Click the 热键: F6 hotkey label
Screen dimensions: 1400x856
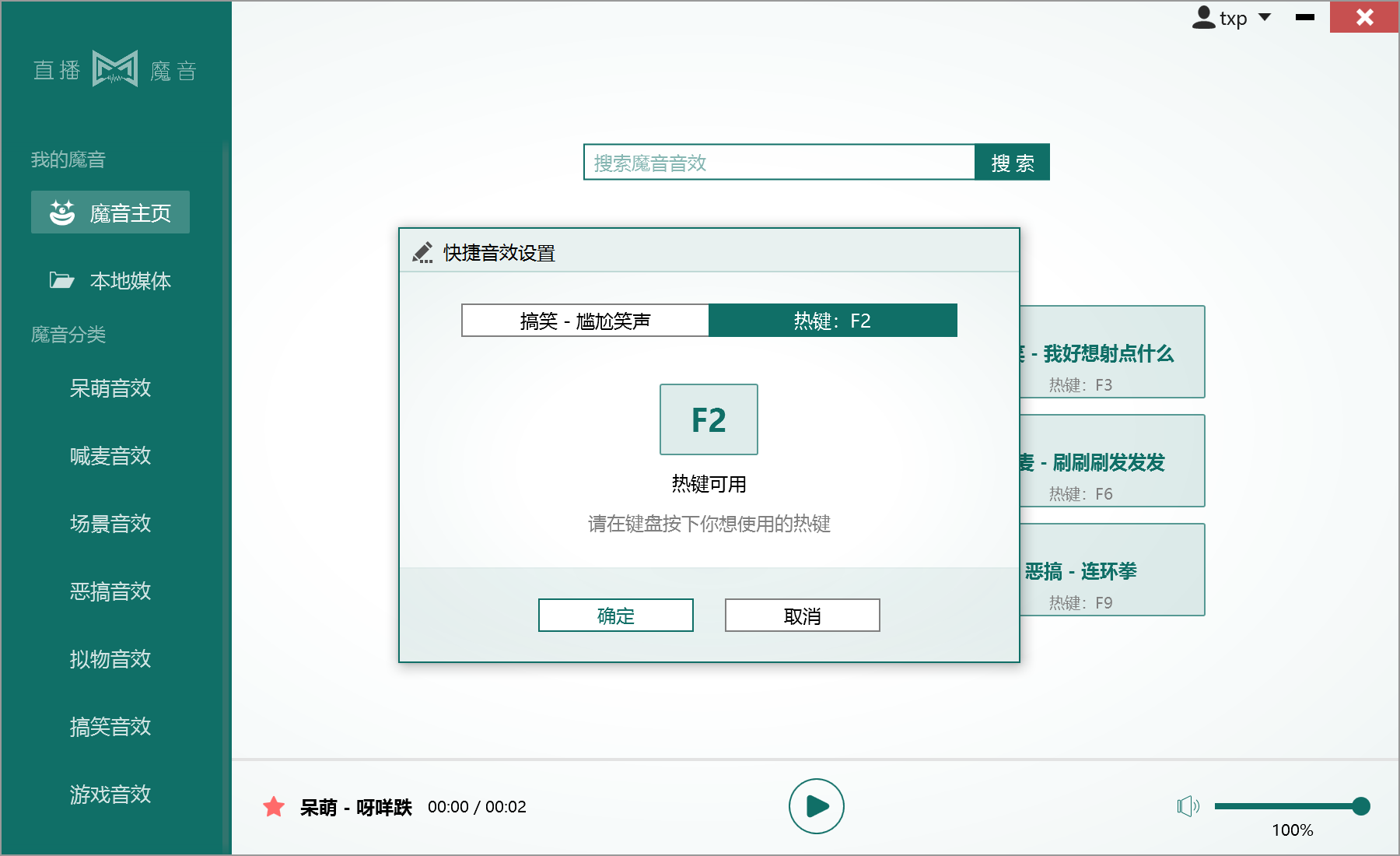point(1080,494)
